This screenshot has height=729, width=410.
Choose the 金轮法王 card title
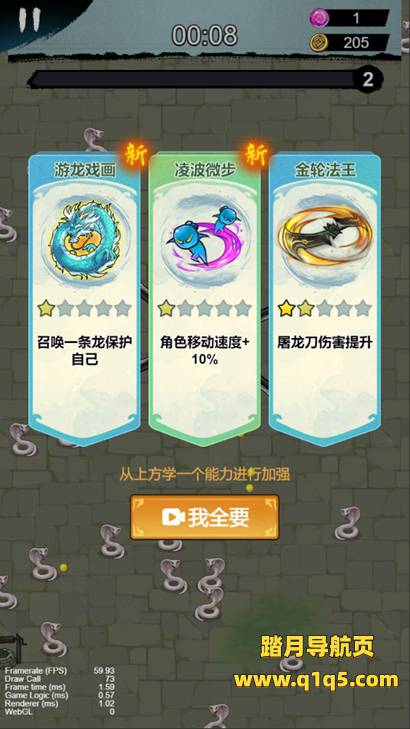tap(325, 171)
